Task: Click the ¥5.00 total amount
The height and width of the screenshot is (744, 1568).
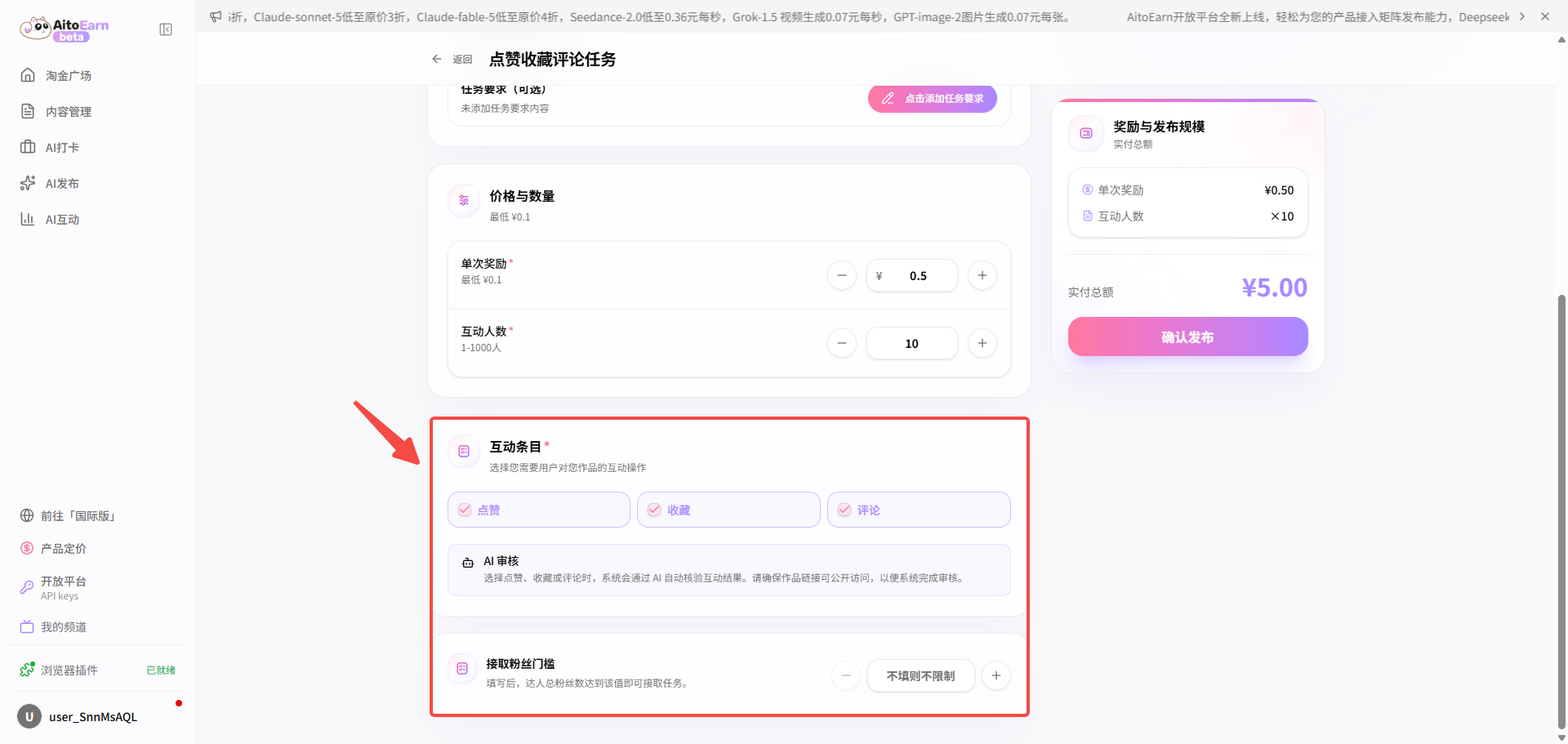Action: 1275,287
